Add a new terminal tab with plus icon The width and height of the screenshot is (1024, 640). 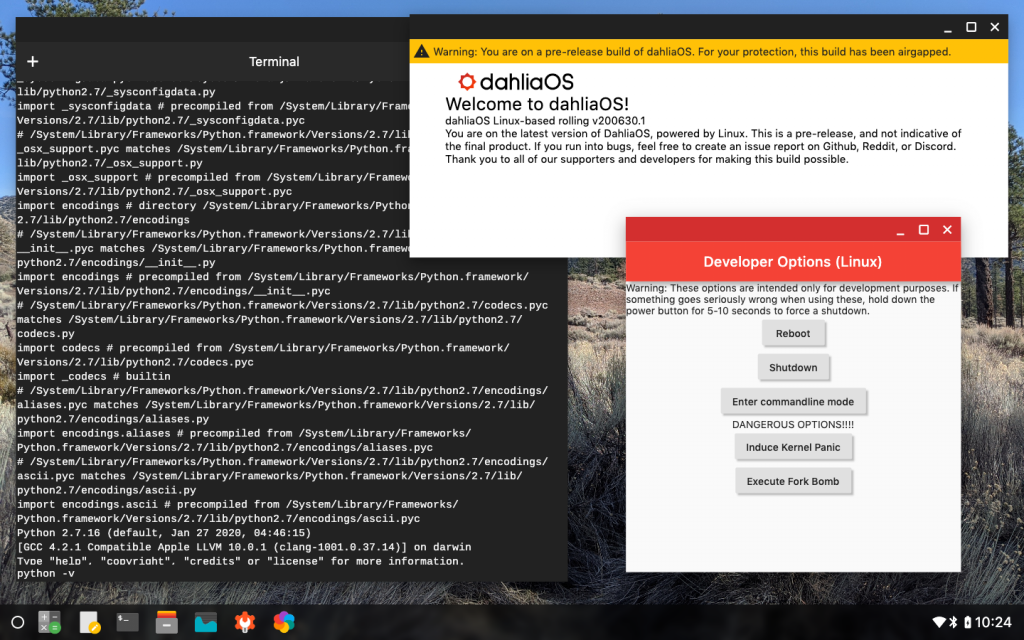33,62
